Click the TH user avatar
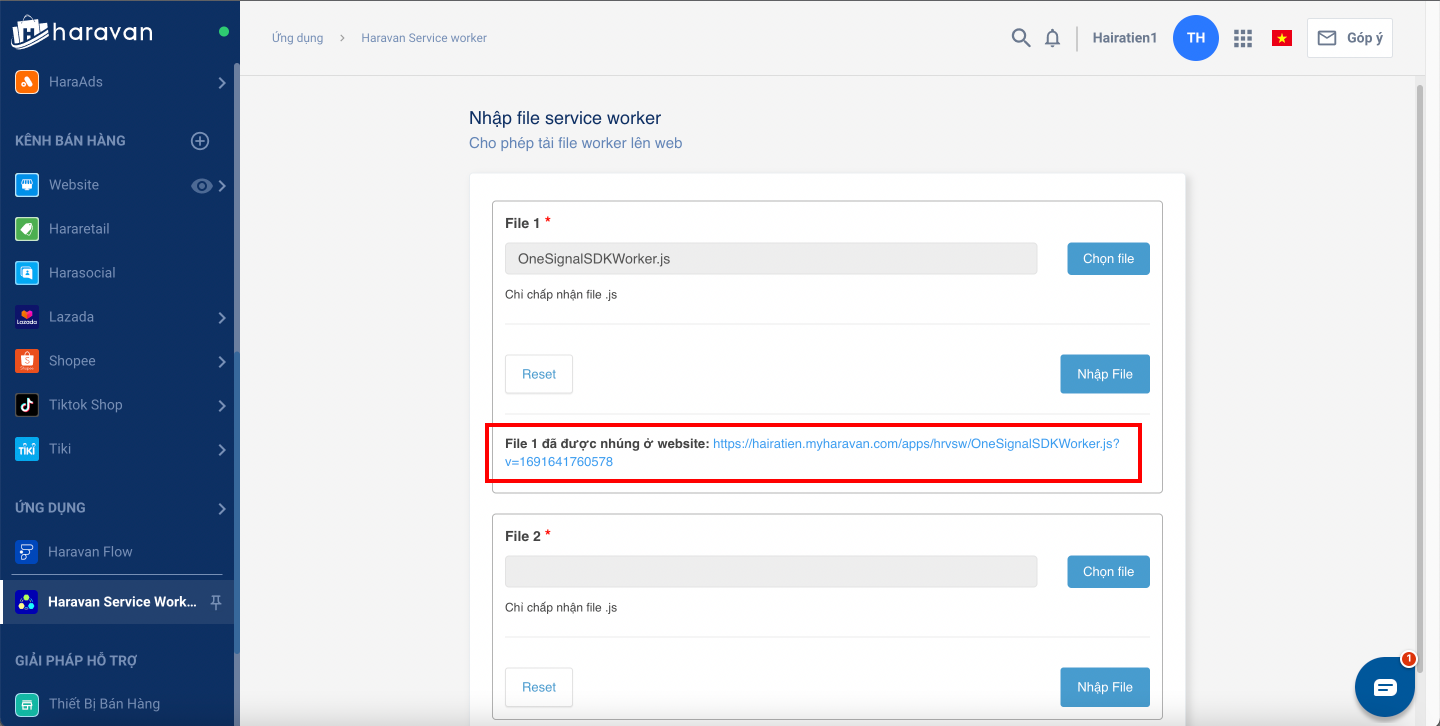The image size is (1440, 726). tap(1195, 38)
